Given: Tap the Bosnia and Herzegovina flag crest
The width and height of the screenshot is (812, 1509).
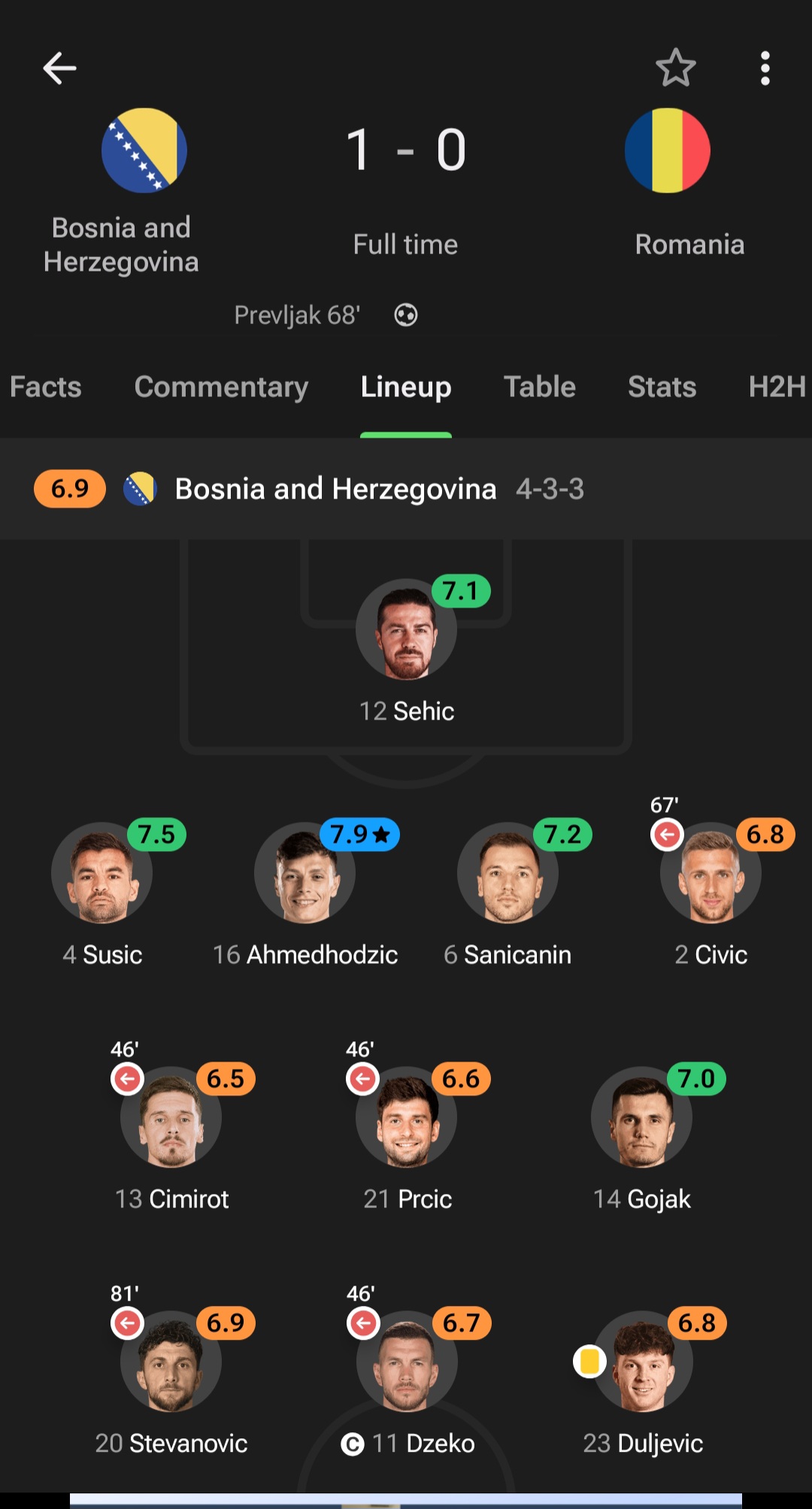Looking at the screenshot, I should click(x=144, y=150).
